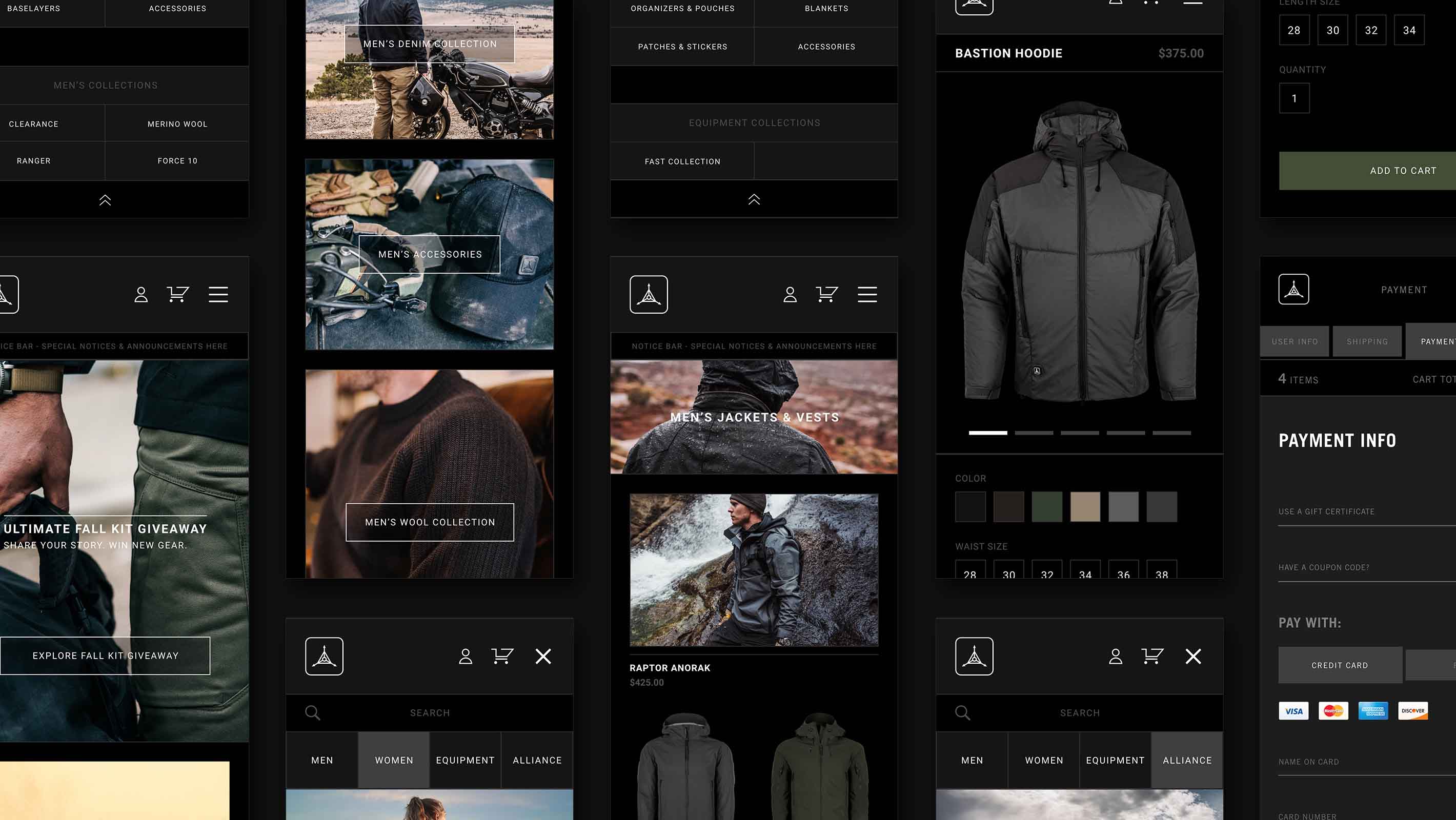Collapse the Men's Collections menu via chevron
The width and height of the screenshot is (1456, 820).
[x=105, y=199]
